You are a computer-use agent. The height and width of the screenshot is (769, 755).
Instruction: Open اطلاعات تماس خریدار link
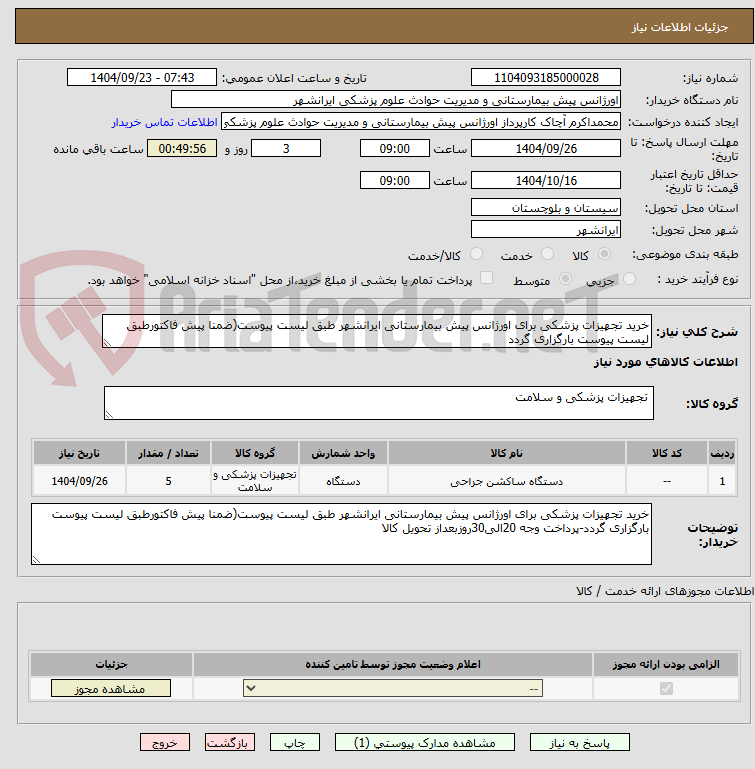coord(164,122)
